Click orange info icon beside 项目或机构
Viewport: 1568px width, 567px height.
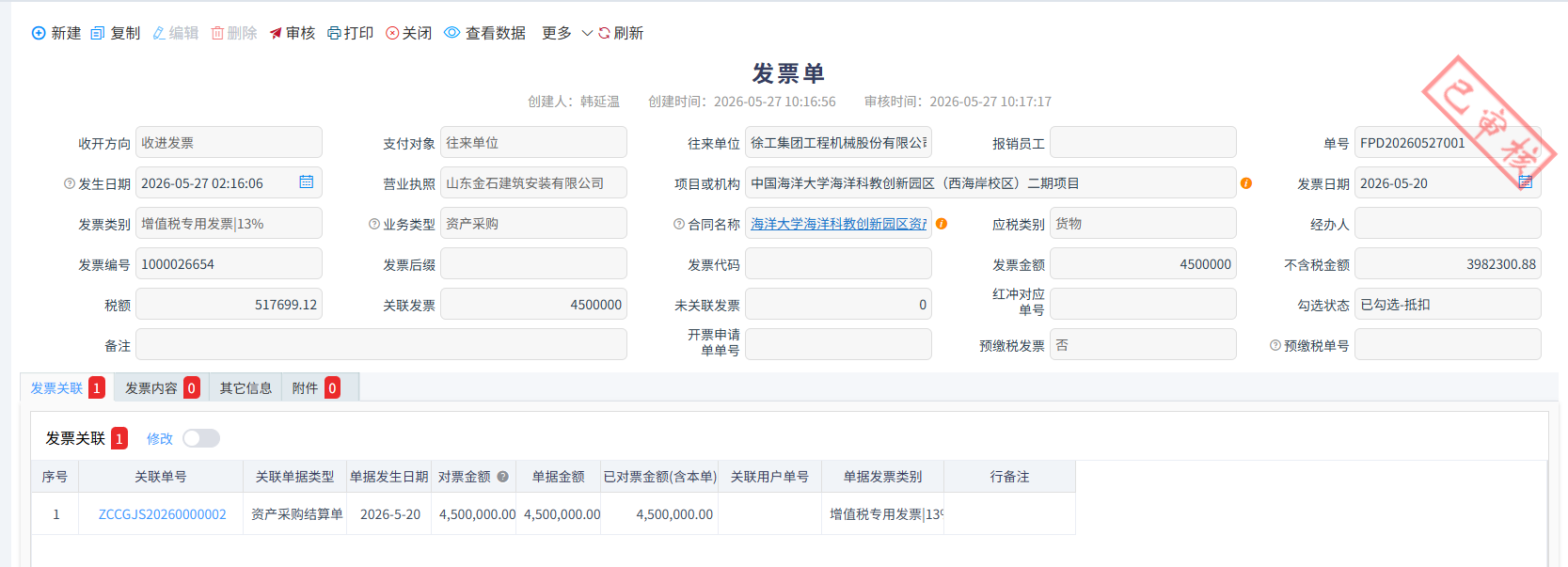[1246, 183]
